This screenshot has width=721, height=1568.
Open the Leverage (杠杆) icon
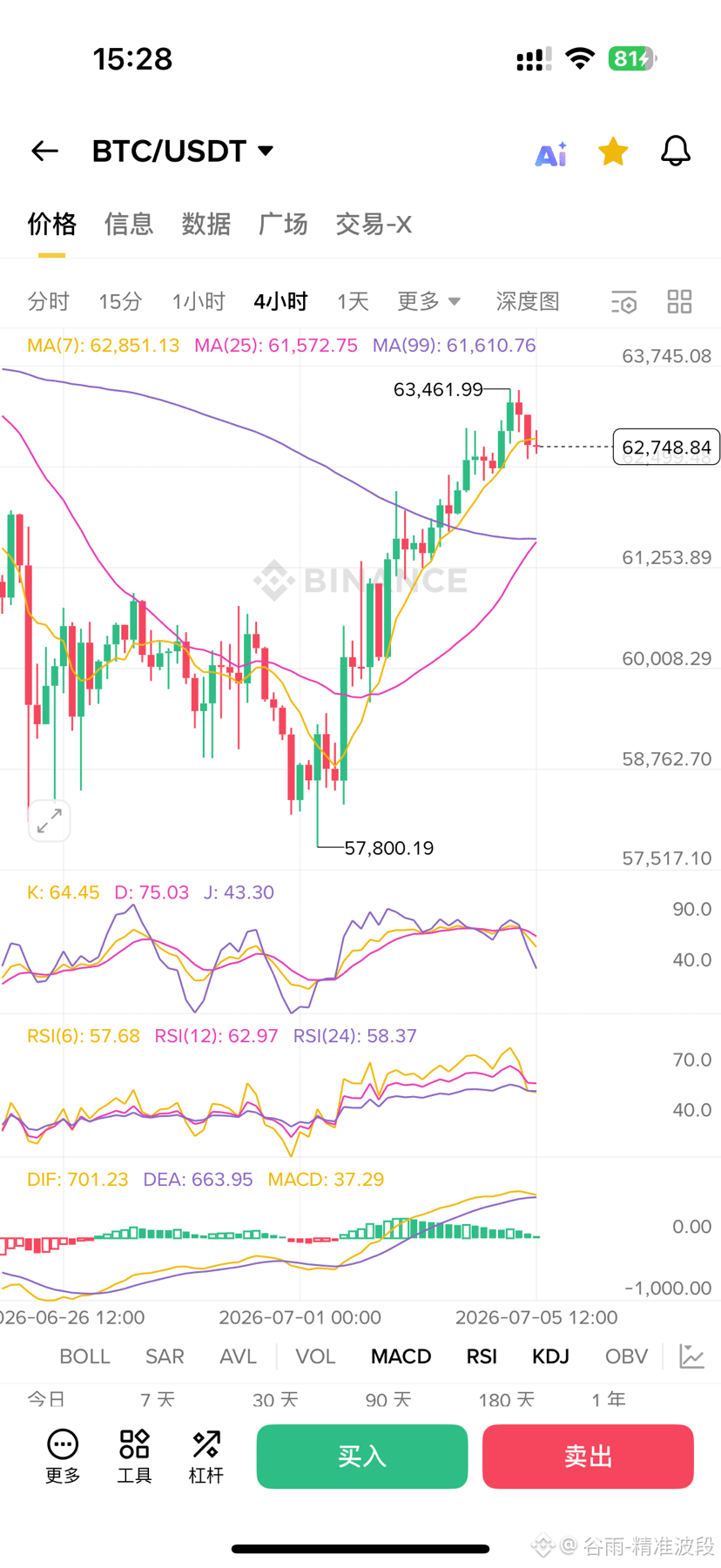pyautogui.click(x=206, y=1457)
